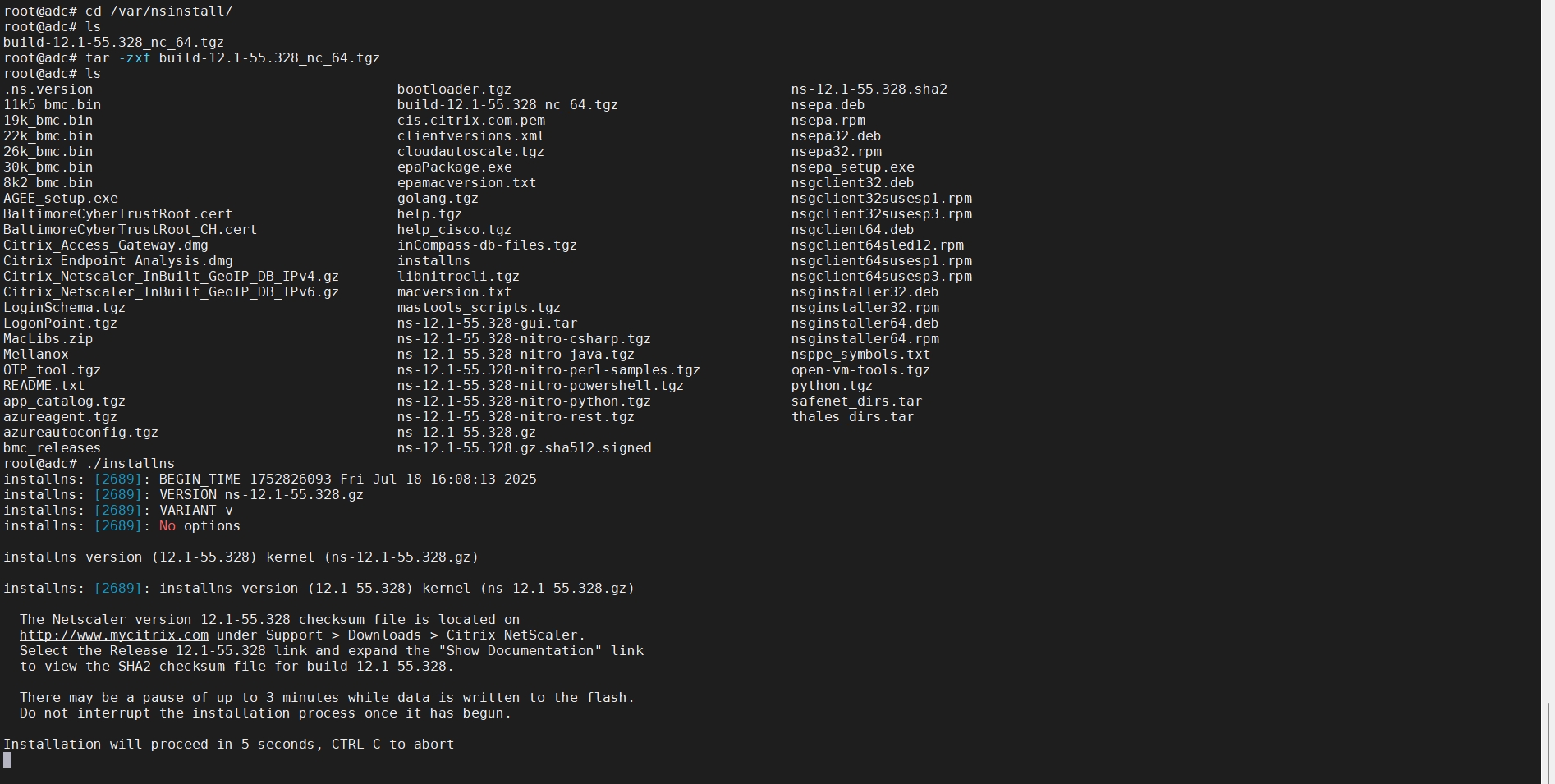Open the http://www.mycitrix.com link
The width and height of the screenshot is (1555, 784).
[114, 635]
